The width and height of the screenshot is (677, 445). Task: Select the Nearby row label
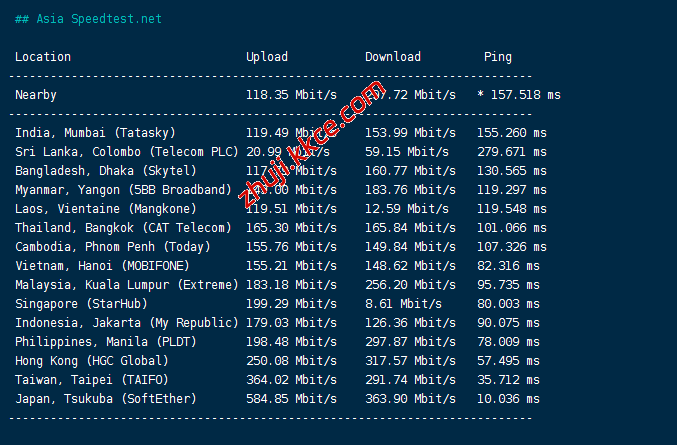click(36, 95)
